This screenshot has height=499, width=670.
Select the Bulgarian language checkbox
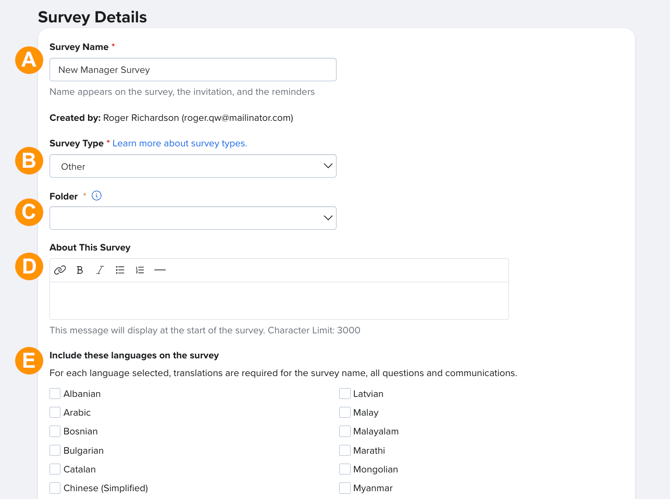55,450
